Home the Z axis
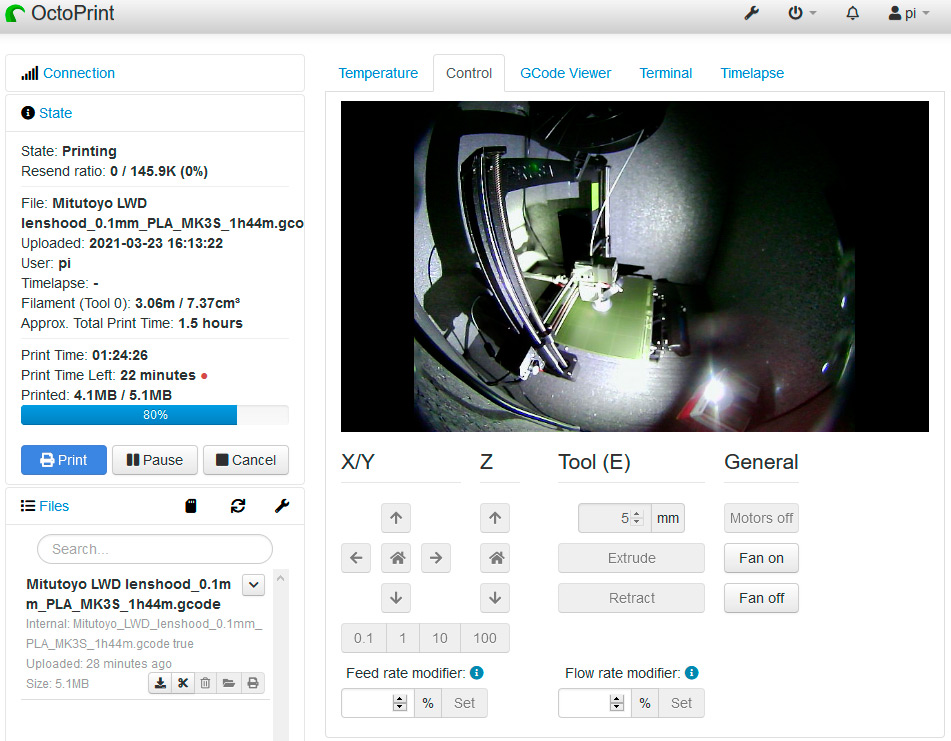The height and width of the screenshot is (741, 951). 494,558
